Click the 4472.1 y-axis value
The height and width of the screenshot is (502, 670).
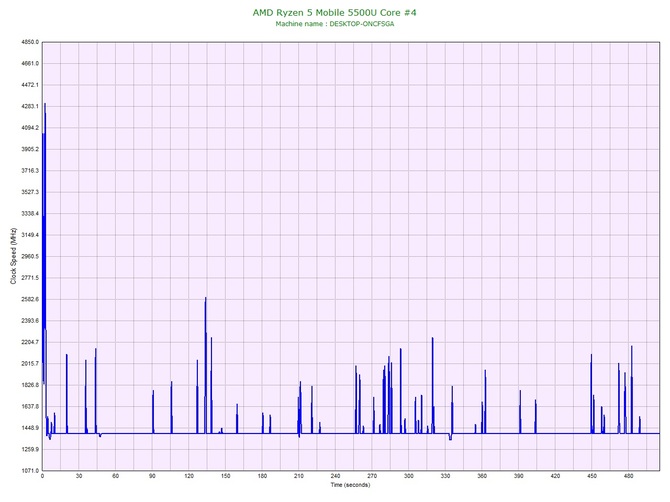click(x=30, y=85)
